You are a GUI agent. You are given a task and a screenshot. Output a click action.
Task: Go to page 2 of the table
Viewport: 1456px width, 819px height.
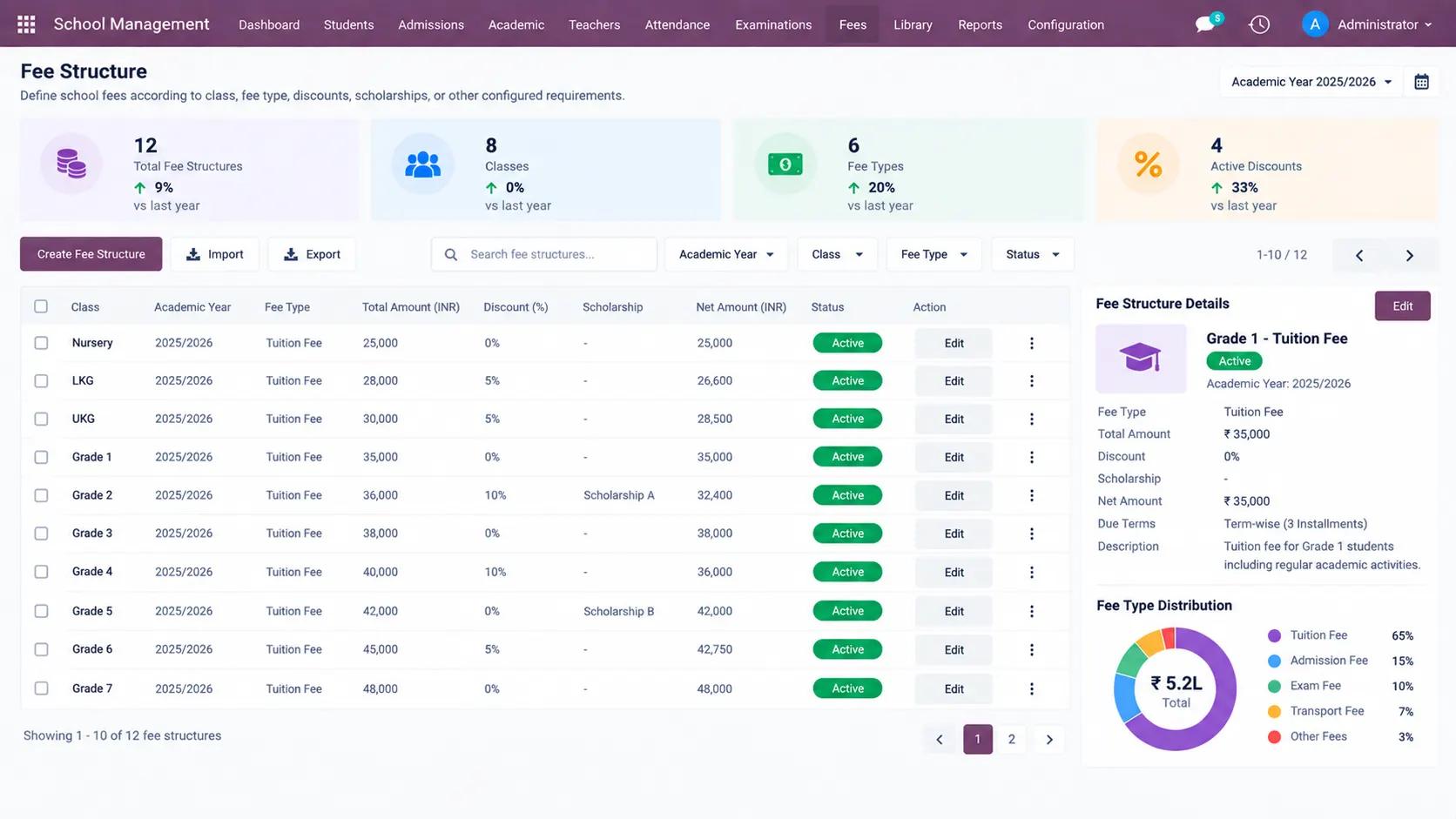click(1011, 739)
